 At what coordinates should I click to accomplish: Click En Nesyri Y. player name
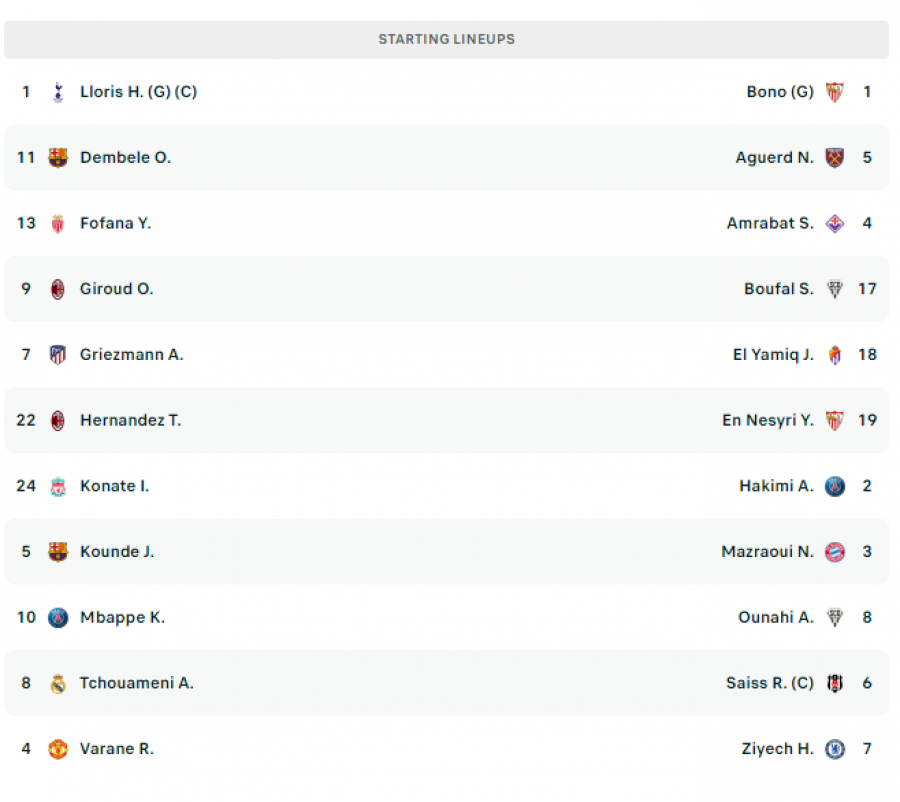(768, 420)
